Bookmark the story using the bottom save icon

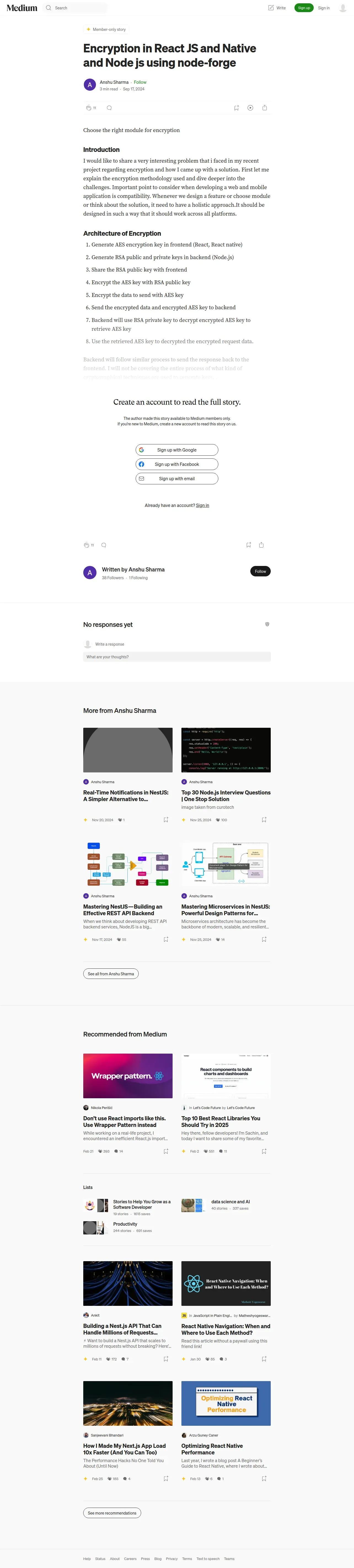point(248,545)
